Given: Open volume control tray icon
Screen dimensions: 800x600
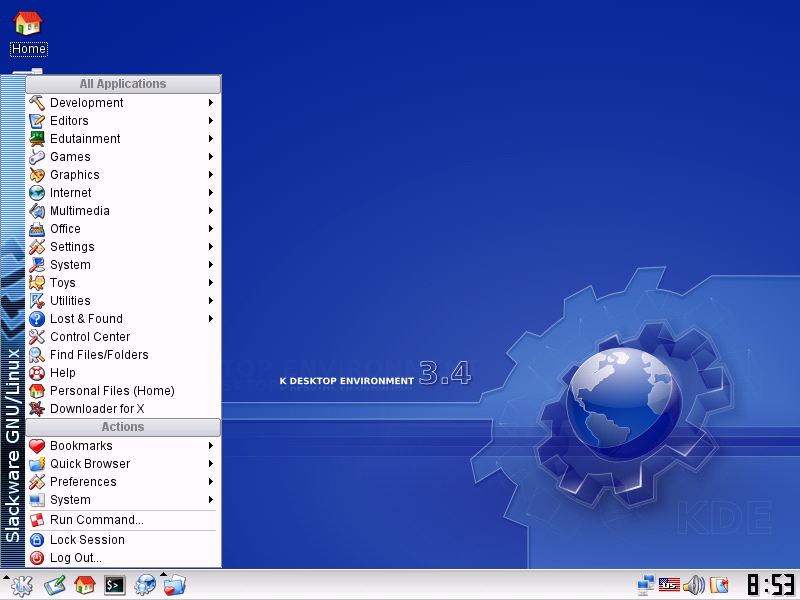Looking at the screenshot, I should point(694,584).
